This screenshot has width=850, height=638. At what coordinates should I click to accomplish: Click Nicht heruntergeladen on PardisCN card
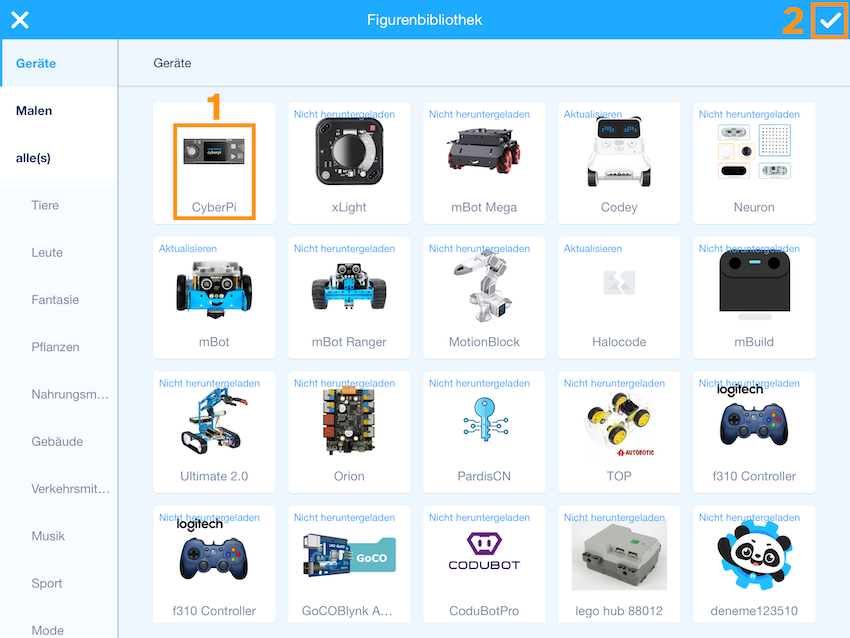479,383
